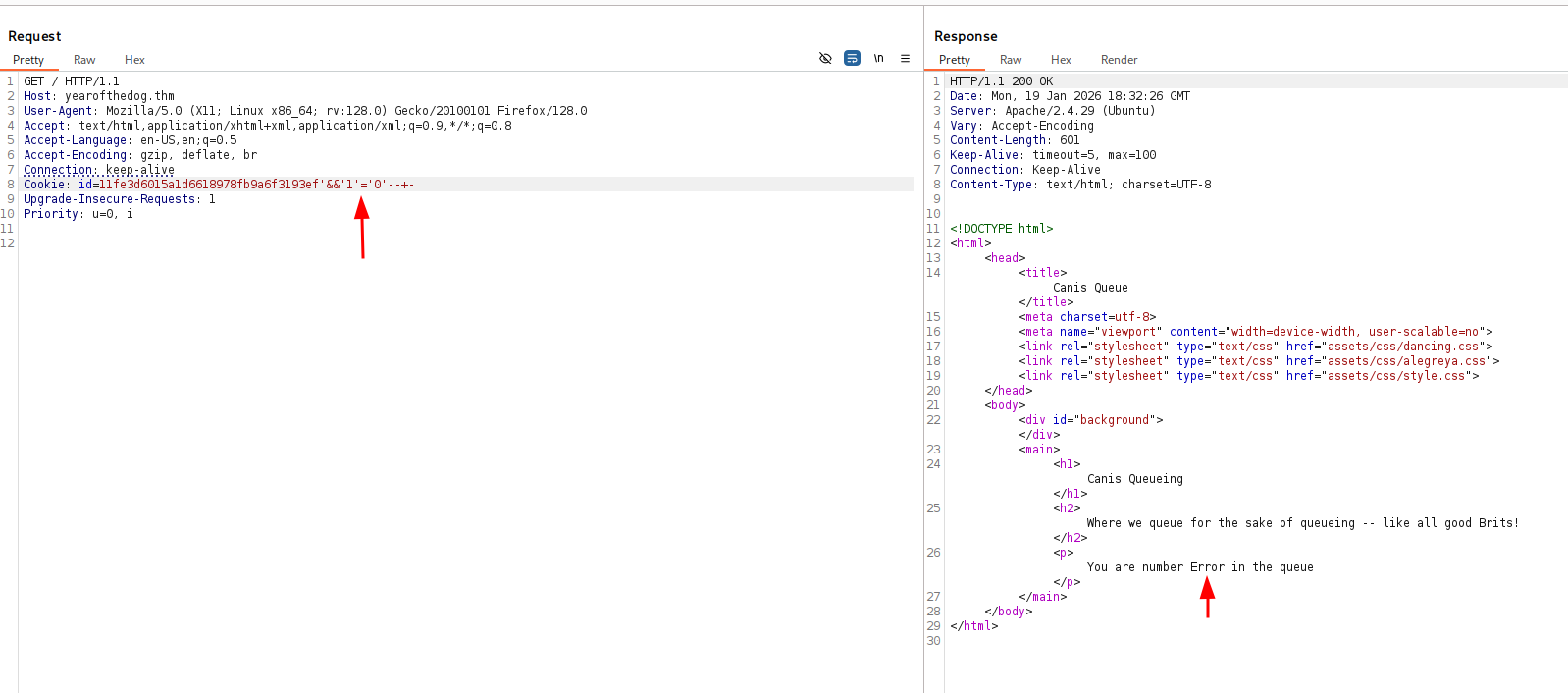
Task: Click the GET / HTTP/1.1 request line
Action: (x=72, y=81)
